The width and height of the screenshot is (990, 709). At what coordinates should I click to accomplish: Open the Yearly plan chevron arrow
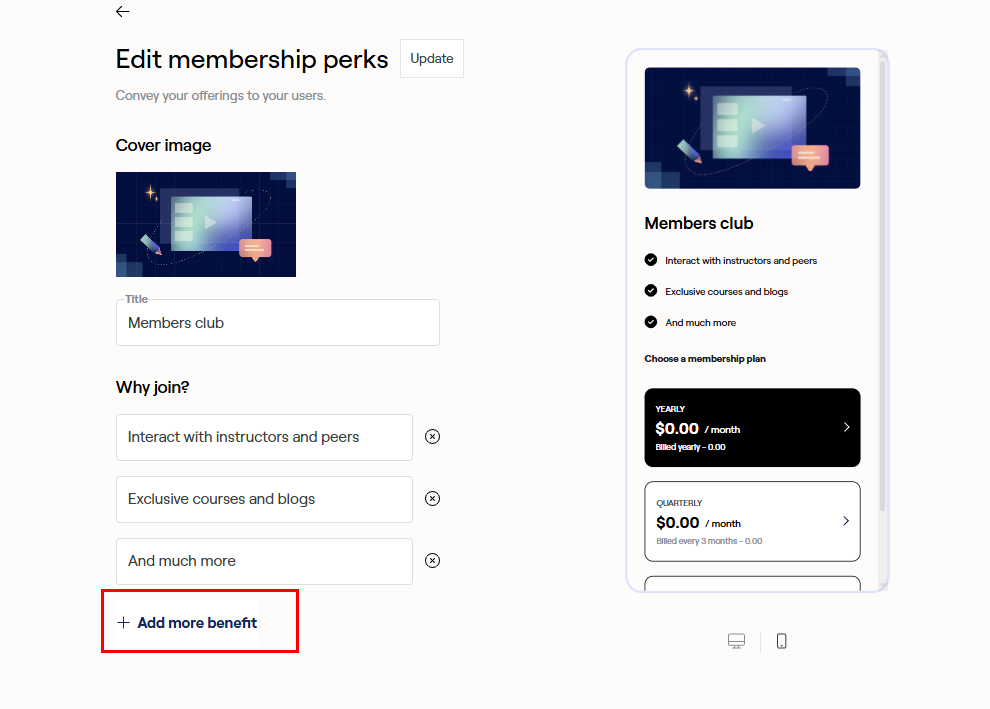click(x=846, y=427)
